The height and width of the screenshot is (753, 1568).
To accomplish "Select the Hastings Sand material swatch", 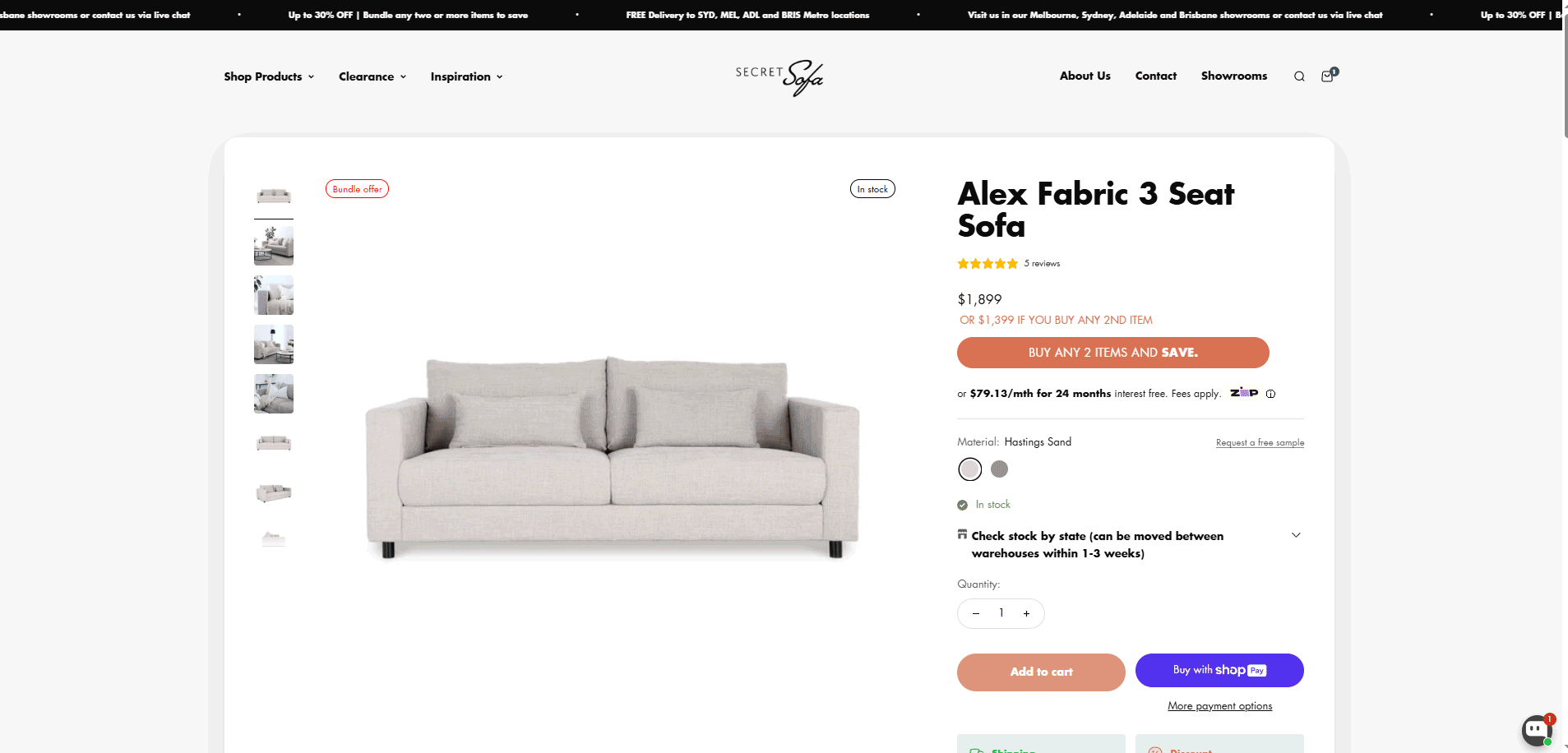I will click(970, 469).
